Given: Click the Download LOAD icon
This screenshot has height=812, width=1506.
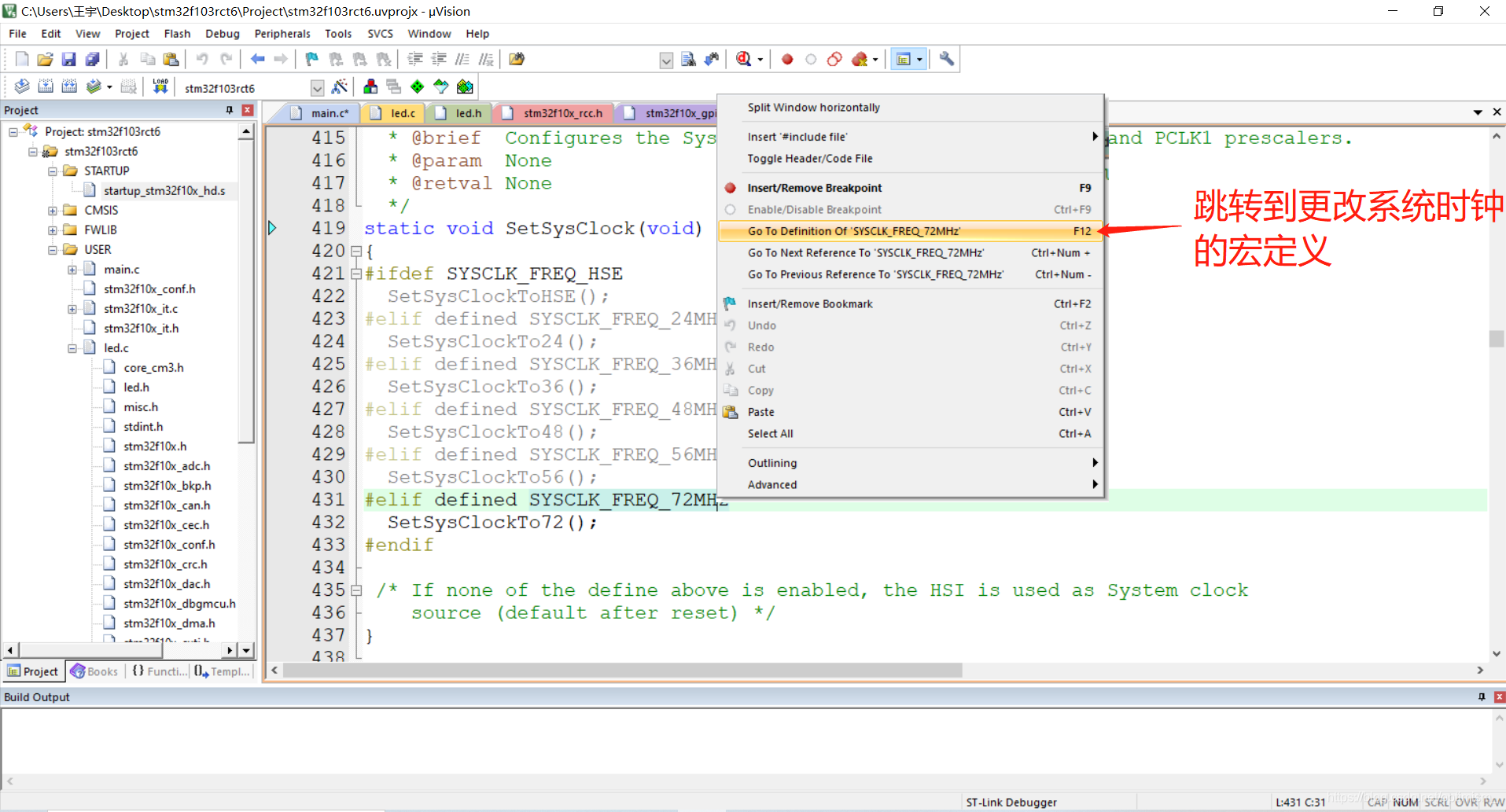Looking at the screenshot, I should (x=160, y=86).
